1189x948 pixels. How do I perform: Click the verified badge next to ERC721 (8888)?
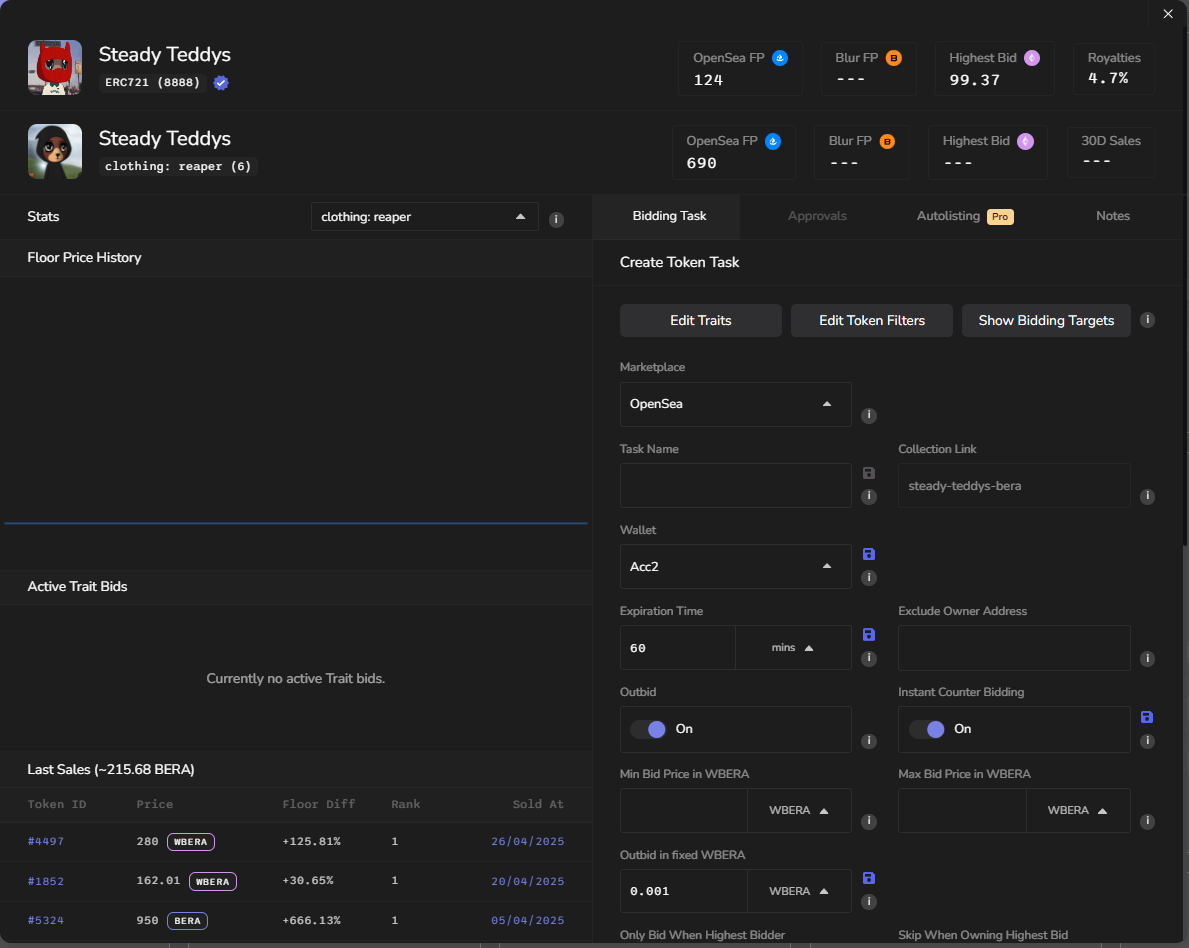point(221,82)
